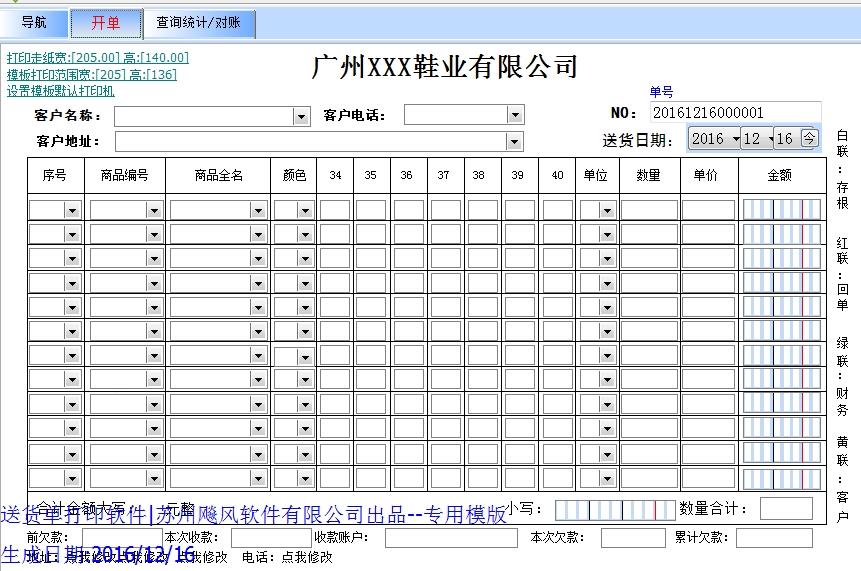Click first row size 34 field
This screenshot has height=571, width=861.
(335, 210)
